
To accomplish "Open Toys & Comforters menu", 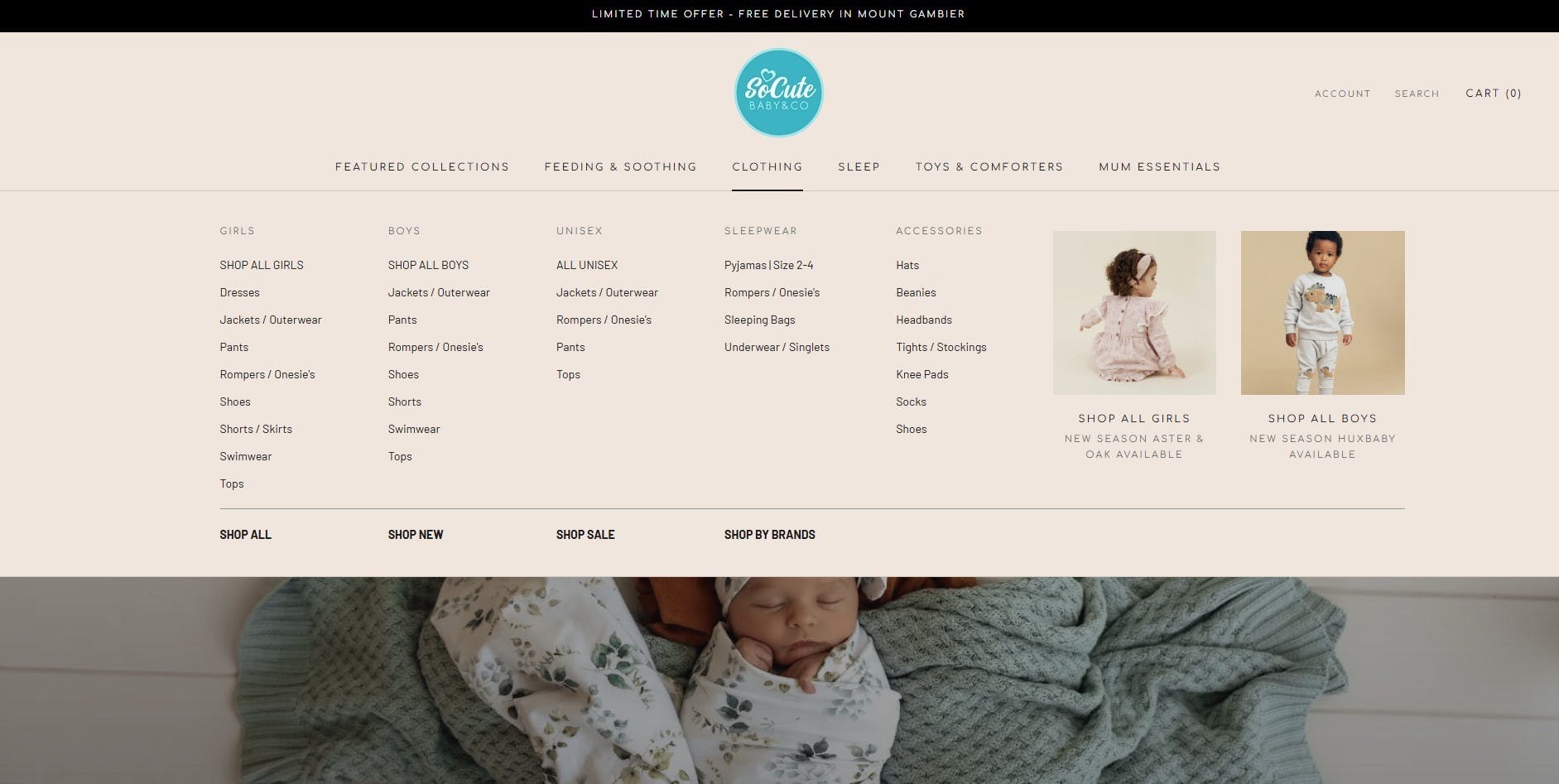I will (989, 166).
